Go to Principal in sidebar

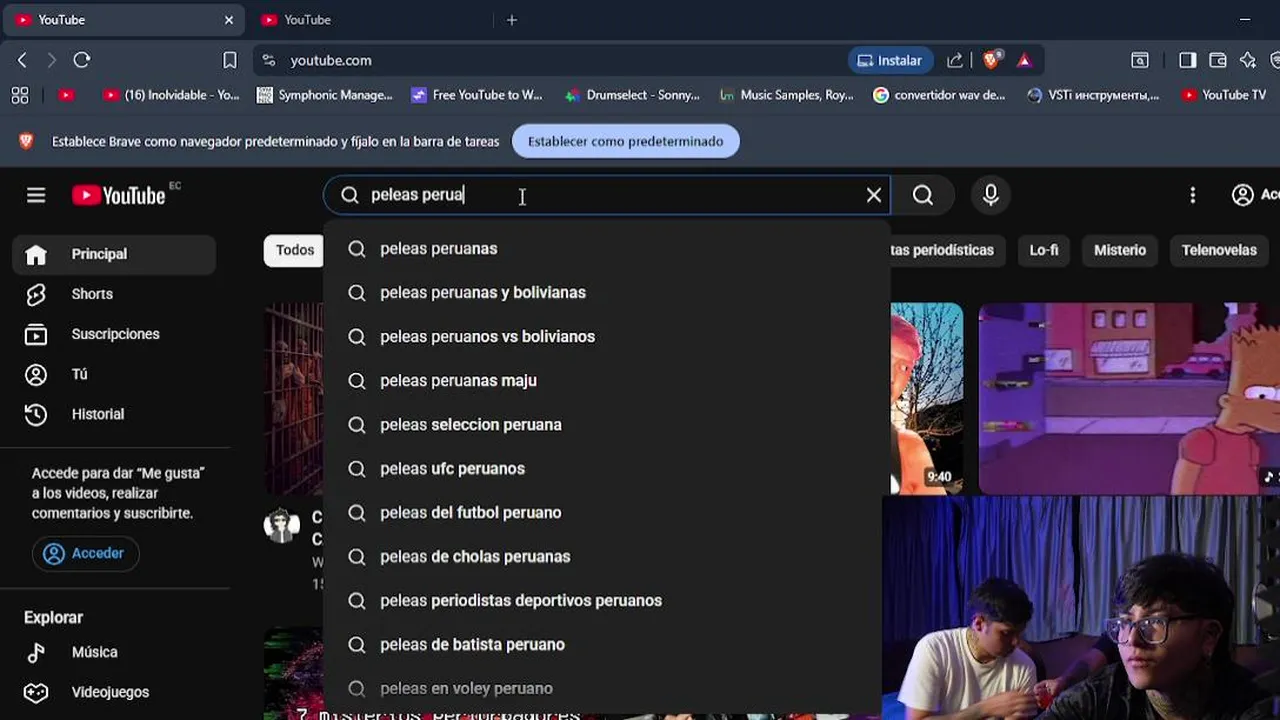point(114,254)
